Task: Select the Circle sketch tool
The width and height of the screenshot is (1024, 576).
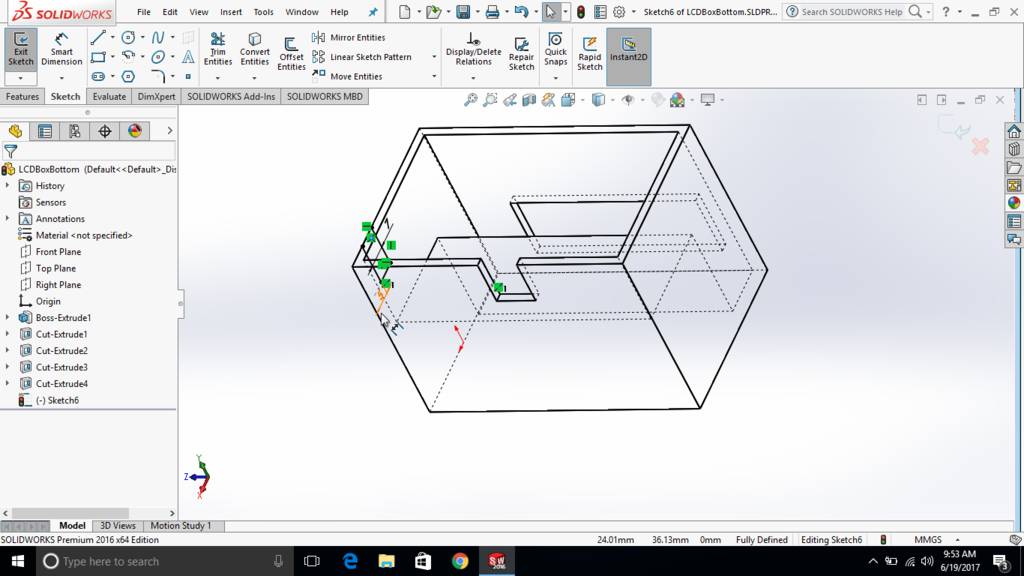Action: click(x=129, y=38)
